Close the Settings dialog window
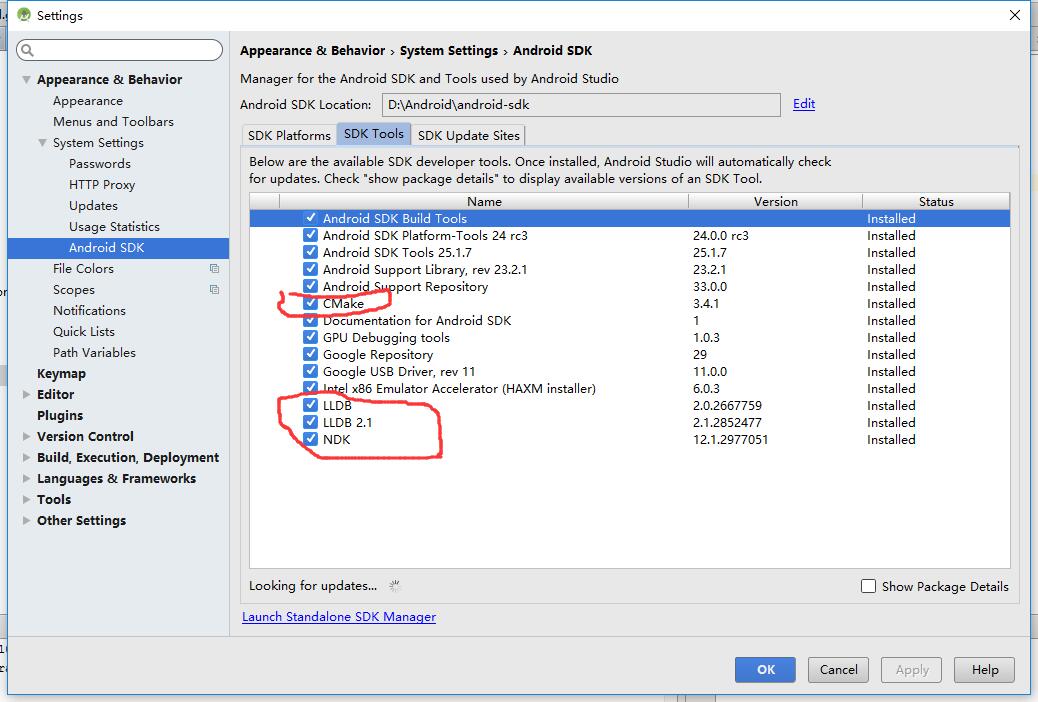Viewport: 1038px width, 702px height. click(1014, 15)
